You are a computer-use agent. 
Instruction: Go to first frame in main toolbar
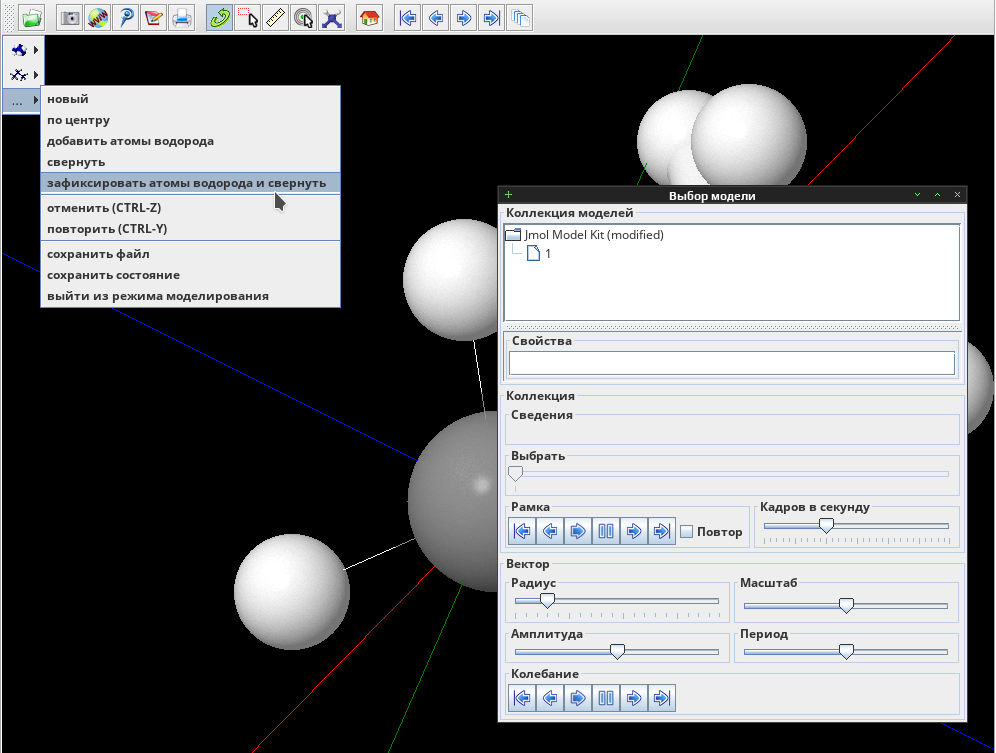click(x=408, y=18)
